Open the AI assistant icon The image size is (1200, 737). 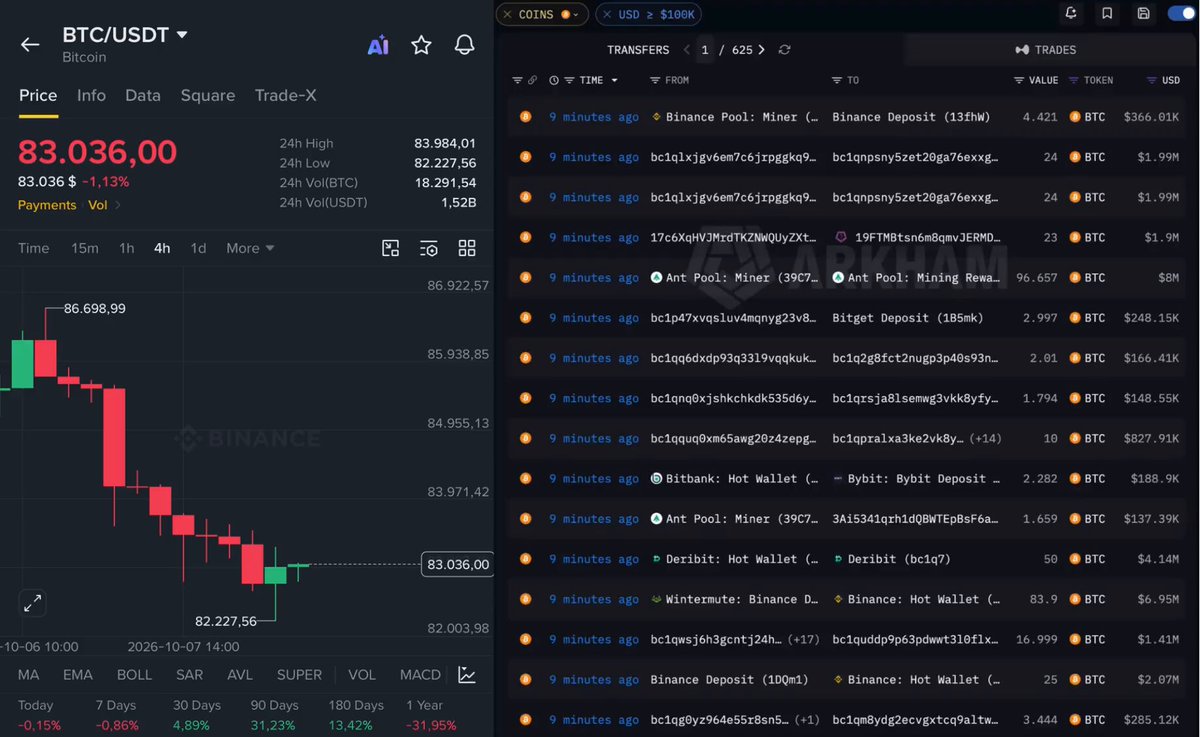click(378, 45)
